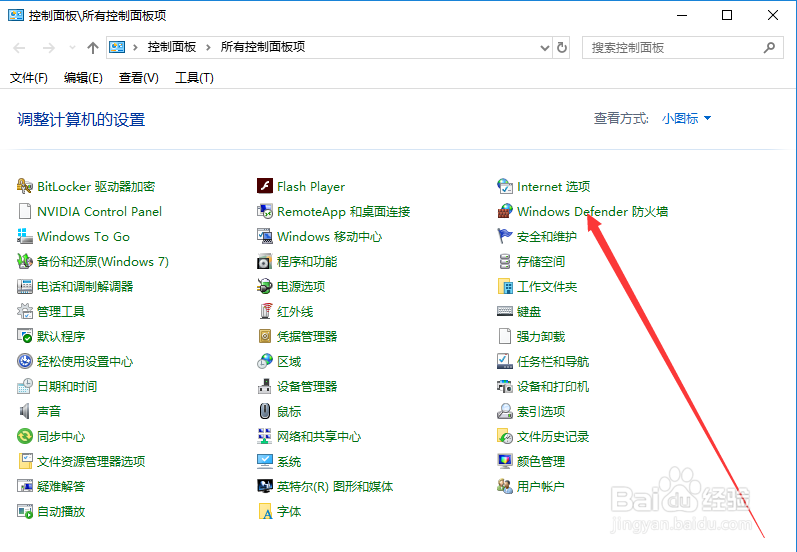The width and height of the screenshot is (797, 552).
Task: Maximize the control panel window
Action: click(x=727, y=15)
